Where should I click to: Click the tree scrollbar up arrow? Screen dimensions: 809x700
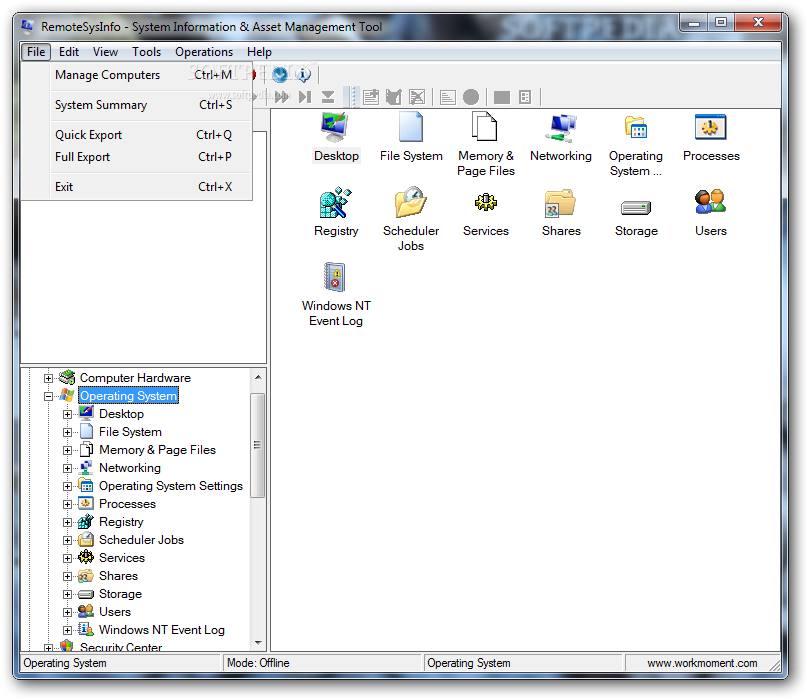click(x=258, y=377)
